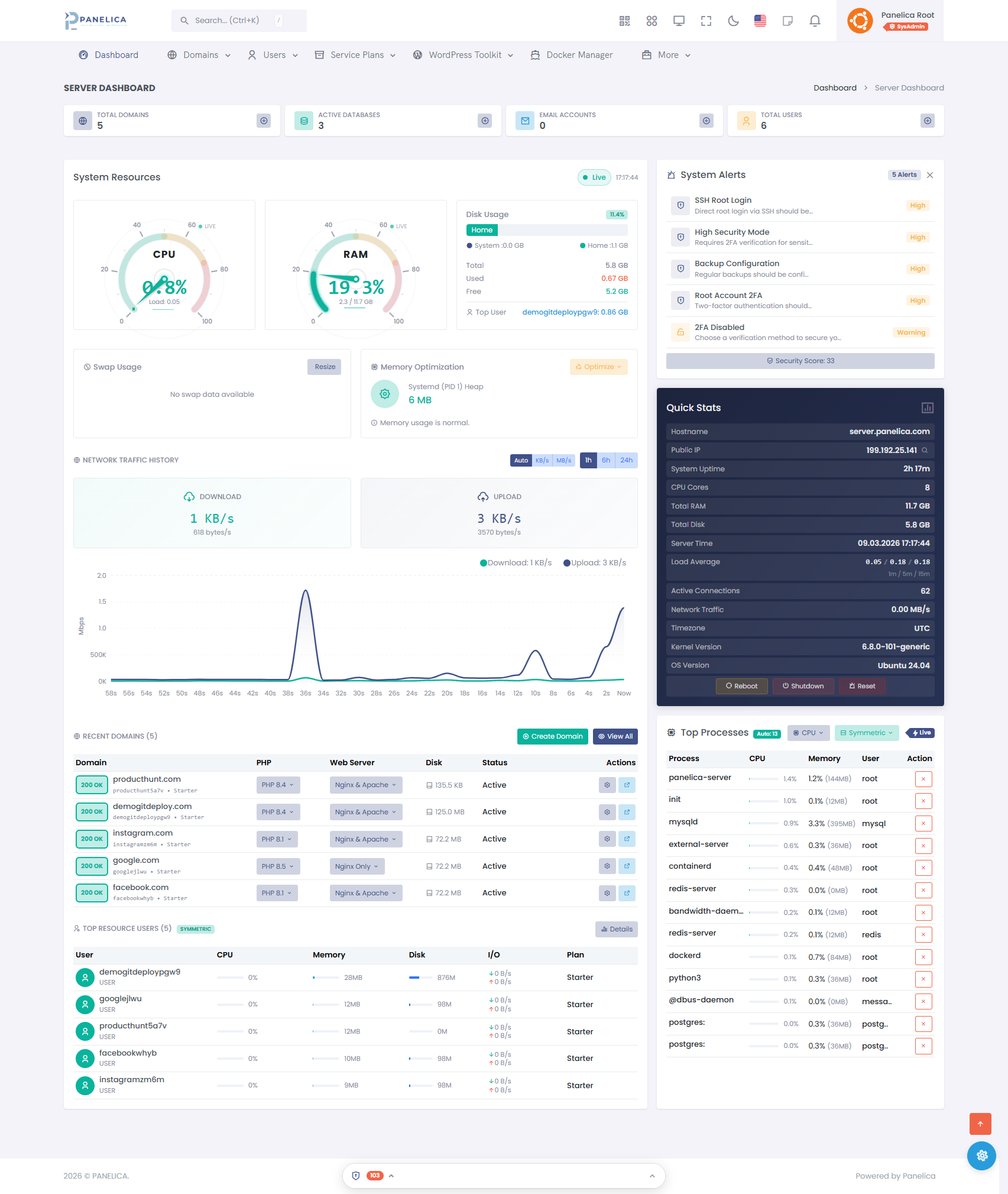Select the 24h traffic history range
The height and width of the screenshot is (1194, 1008).
click(626, 460)
